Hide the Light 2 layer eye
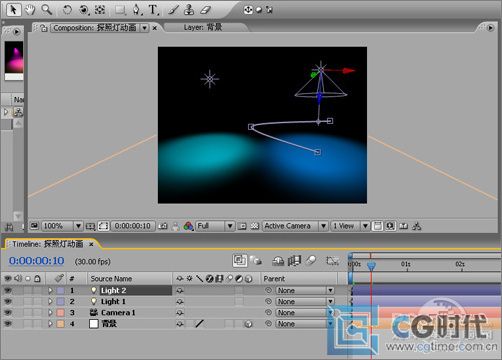This screenshot has width=502, height=360. click(7, 290)
